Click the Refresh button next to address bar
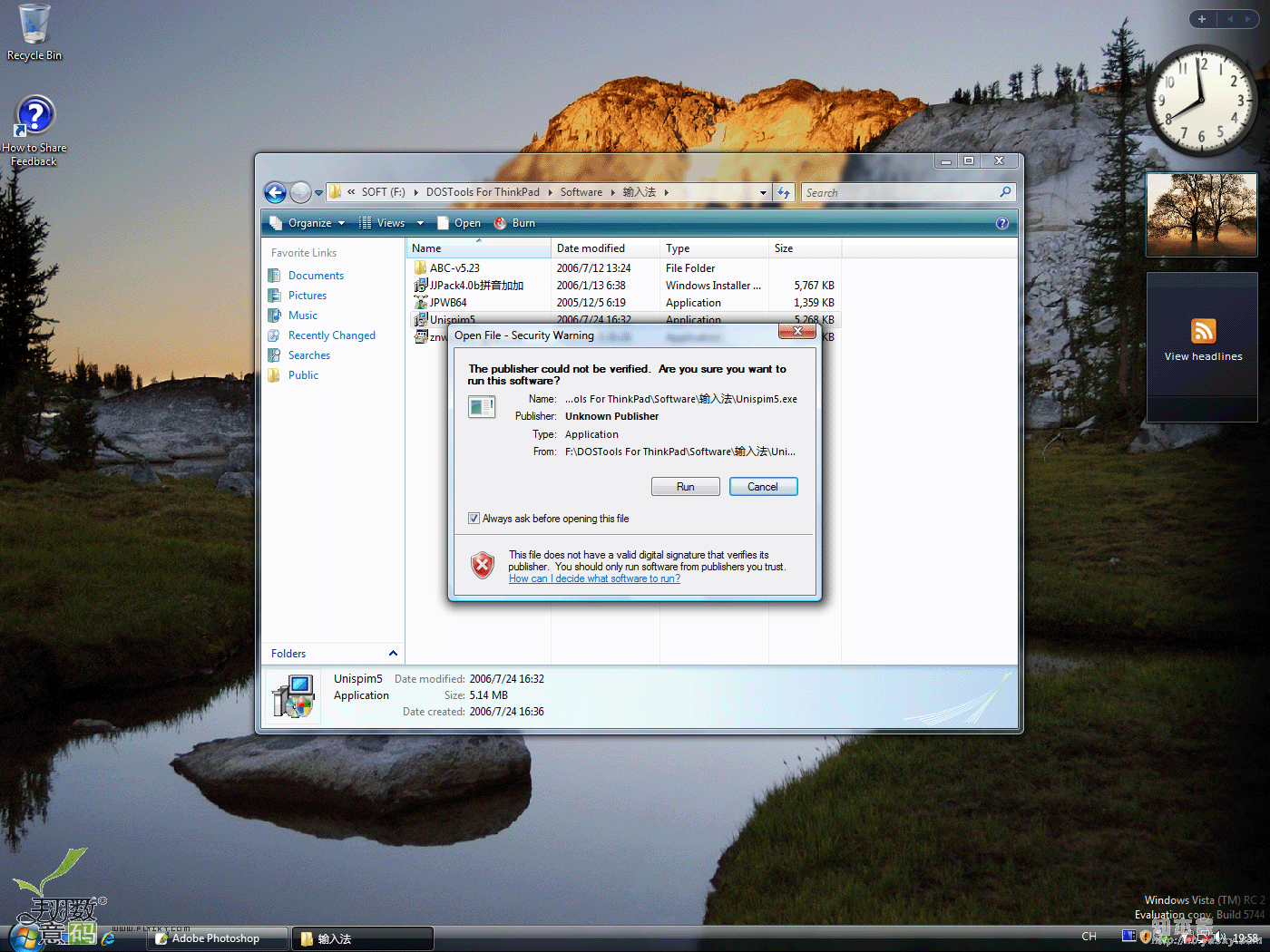This screenshot has height=952, width=1270. coord(784,192)
